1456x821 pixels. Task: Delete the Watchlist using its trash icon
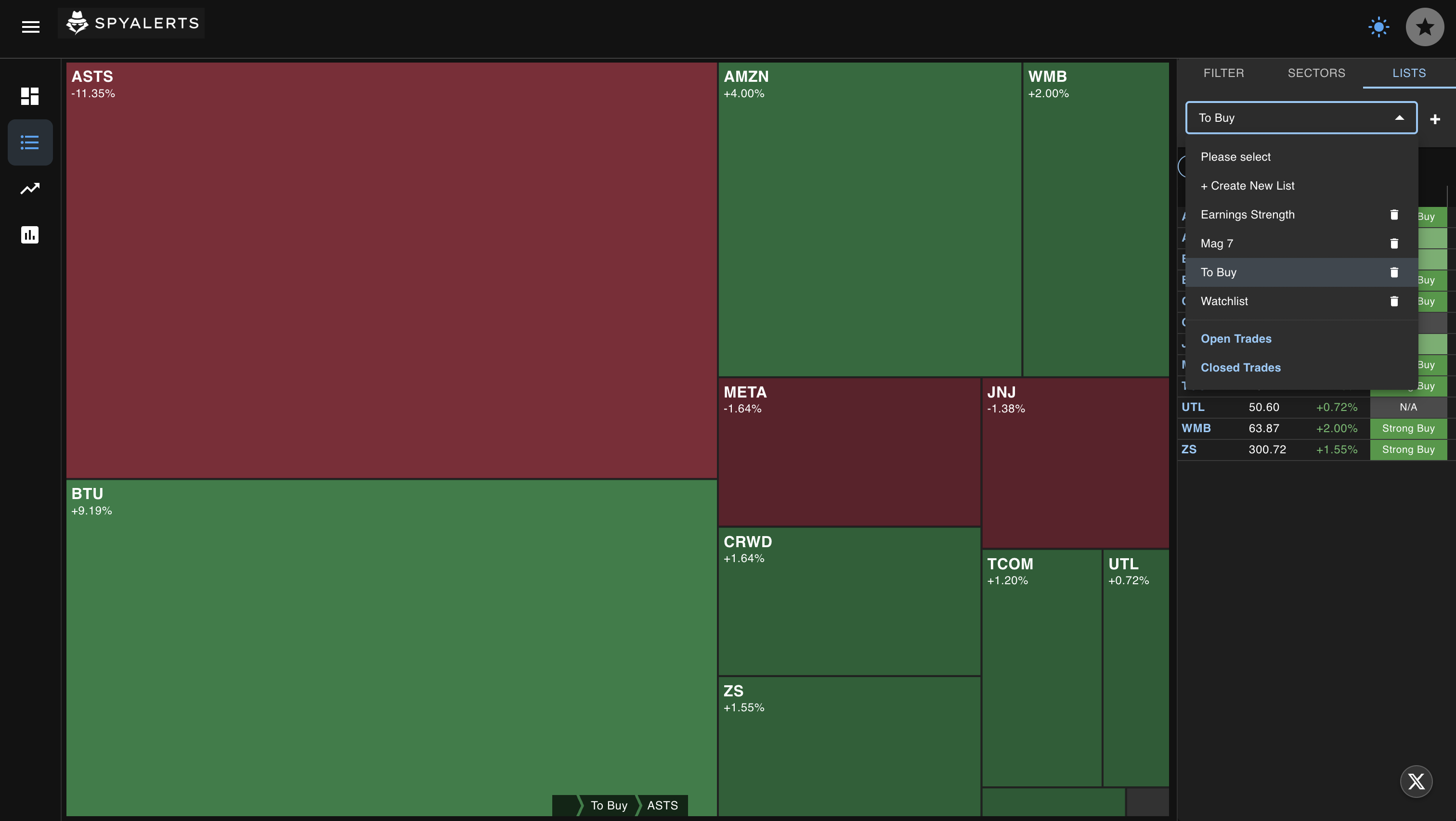pos(1394,301)
